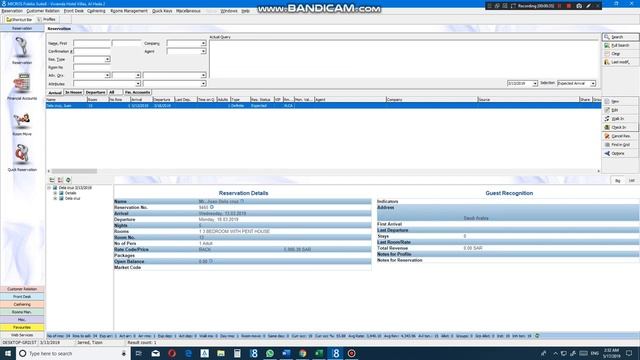Click the Find in Grid button

click(620, 145)
